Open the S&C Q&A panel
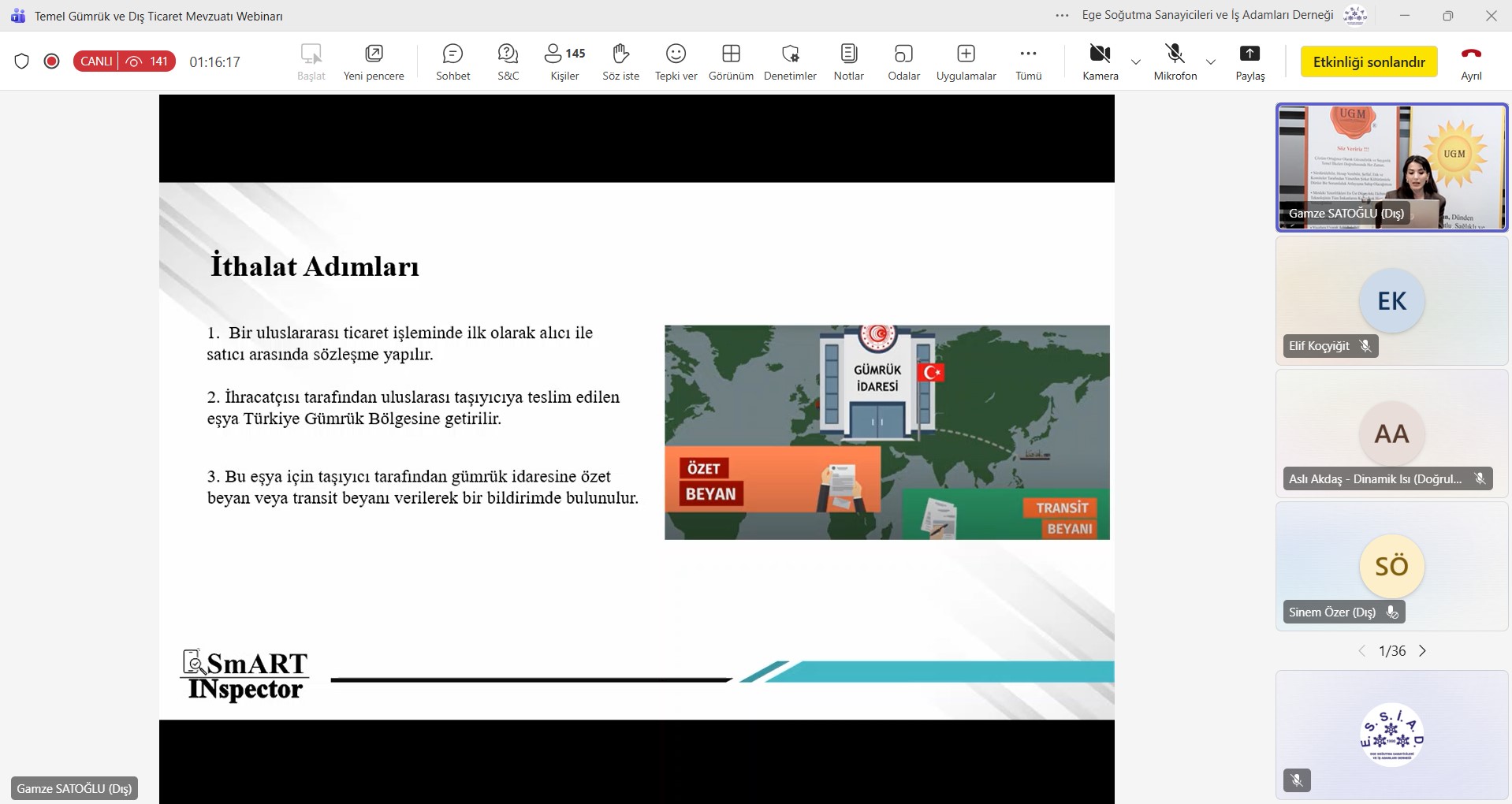The width and height of the screenshot is (1512, 804). [x=508, y=61]
